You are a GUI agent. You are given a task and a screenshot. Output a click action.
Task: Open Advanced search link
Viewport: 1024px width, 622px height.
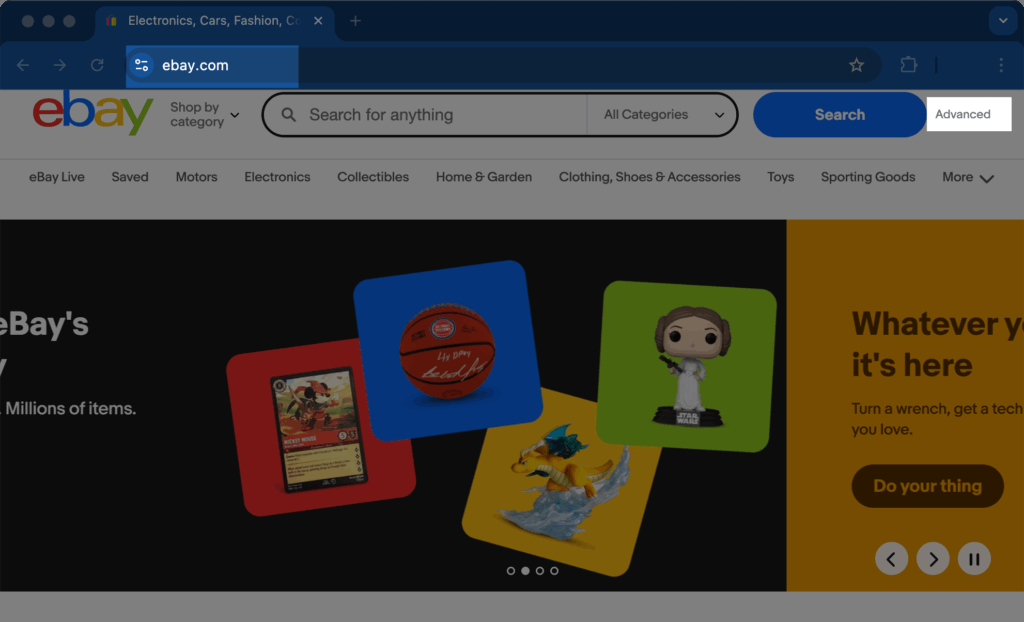pos(962,114)
